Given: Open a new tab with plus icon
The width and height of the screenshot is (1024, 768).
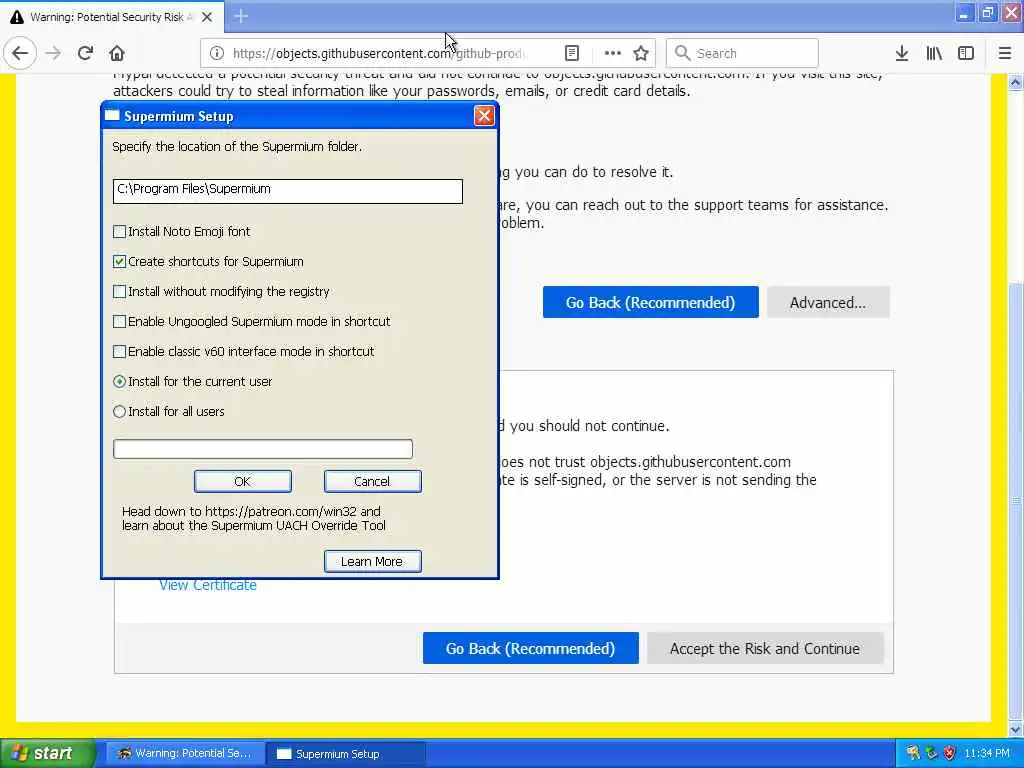Looking at the screenshot, I should tap(241, 16).
